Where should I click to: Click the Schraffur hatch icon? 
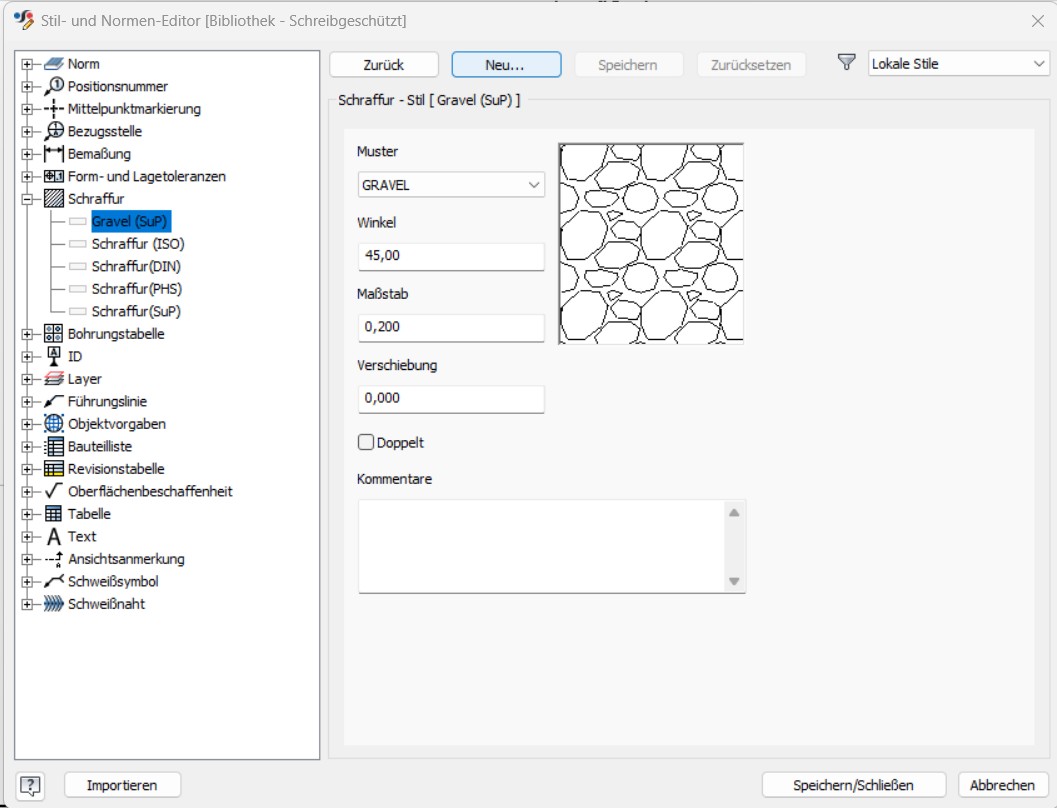point(53,199)
